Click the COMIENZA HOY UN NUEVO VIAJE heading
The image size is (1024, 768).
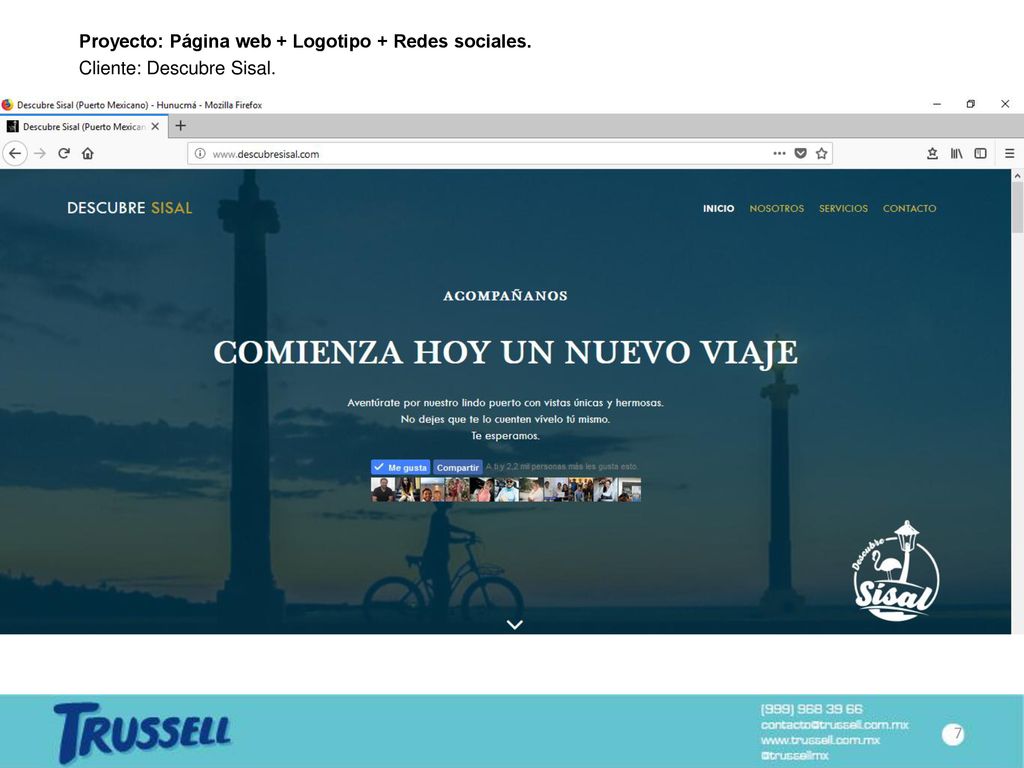tap(505, 353)
